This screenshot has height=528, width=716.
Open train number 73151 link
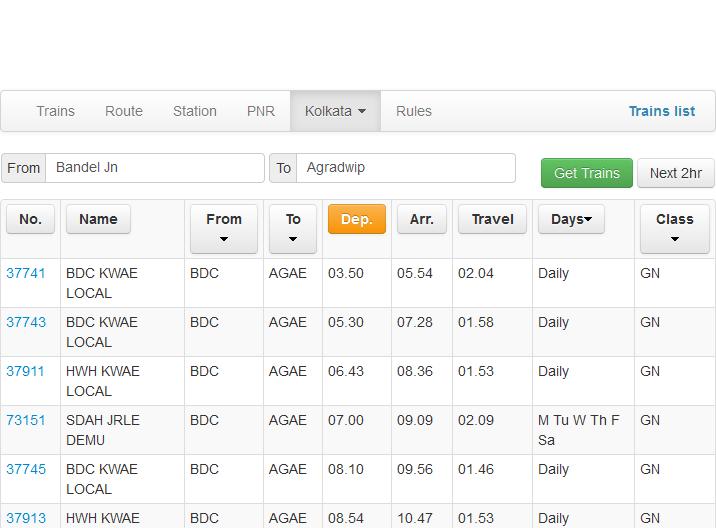pos(26,420)
